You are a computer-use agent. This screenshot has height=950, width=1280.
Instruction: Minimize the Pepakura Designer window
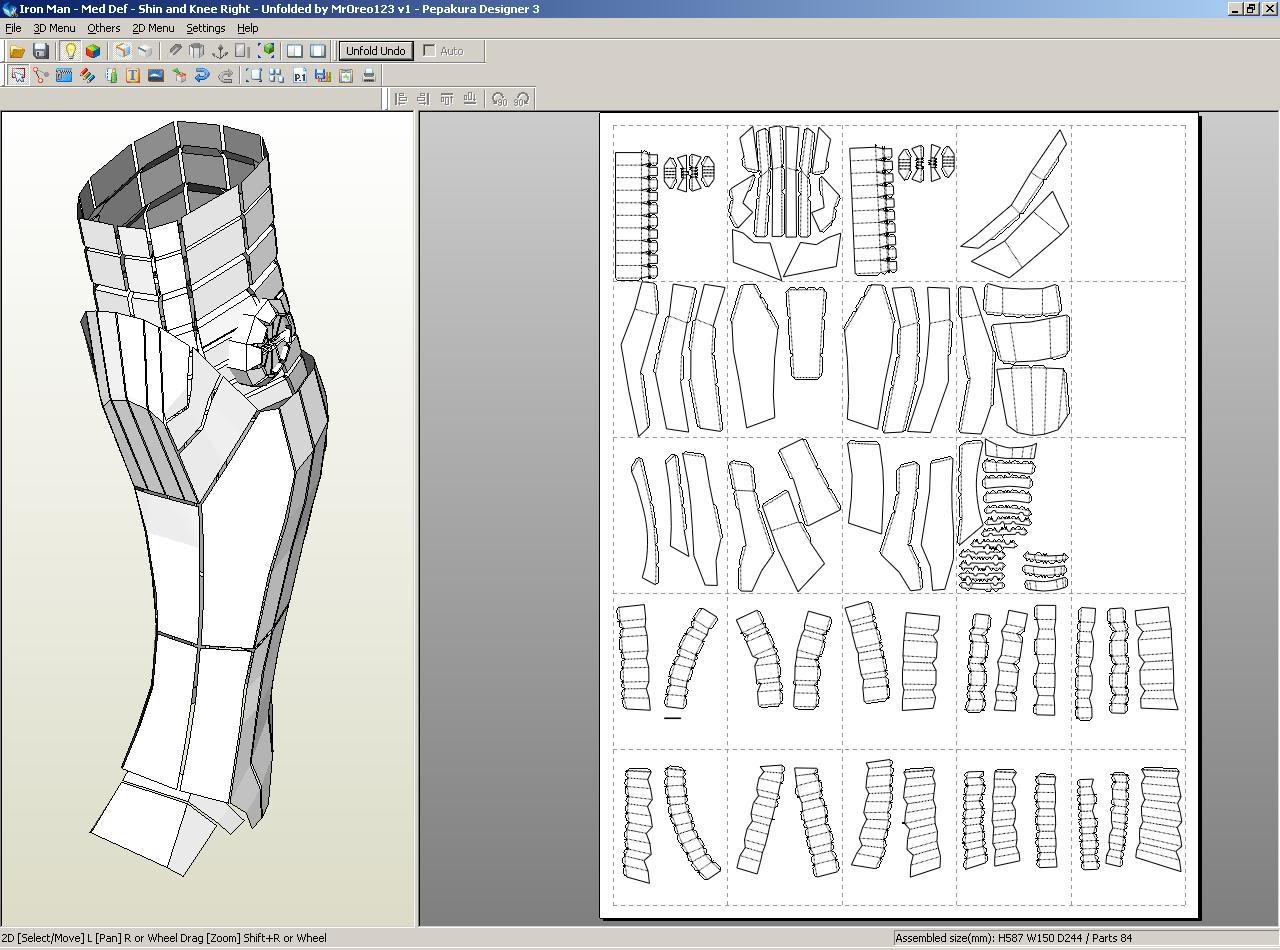click(1235, 8)
